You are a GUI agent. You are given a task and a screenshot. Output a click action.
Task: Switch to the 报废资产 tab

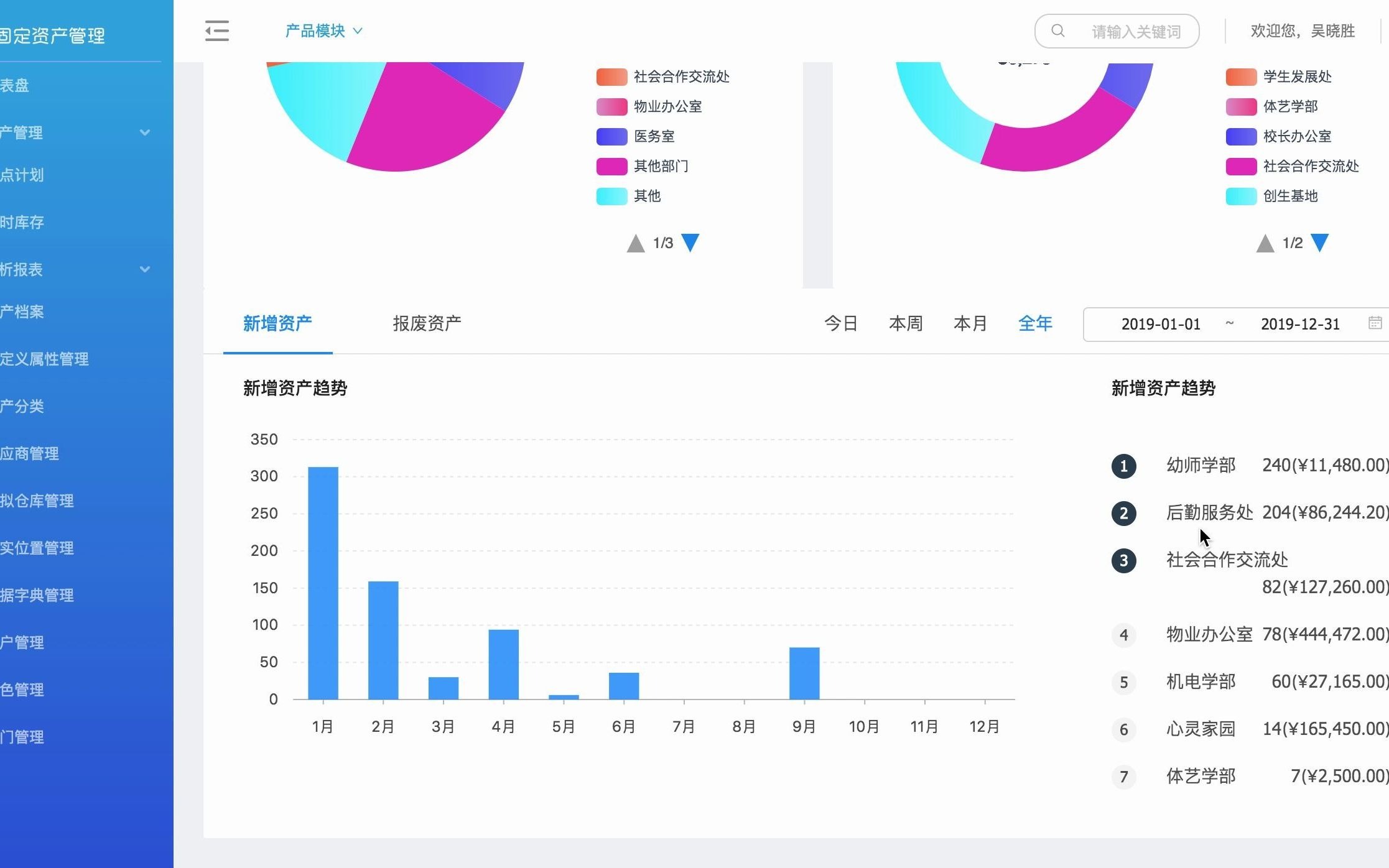pos(427,323)
